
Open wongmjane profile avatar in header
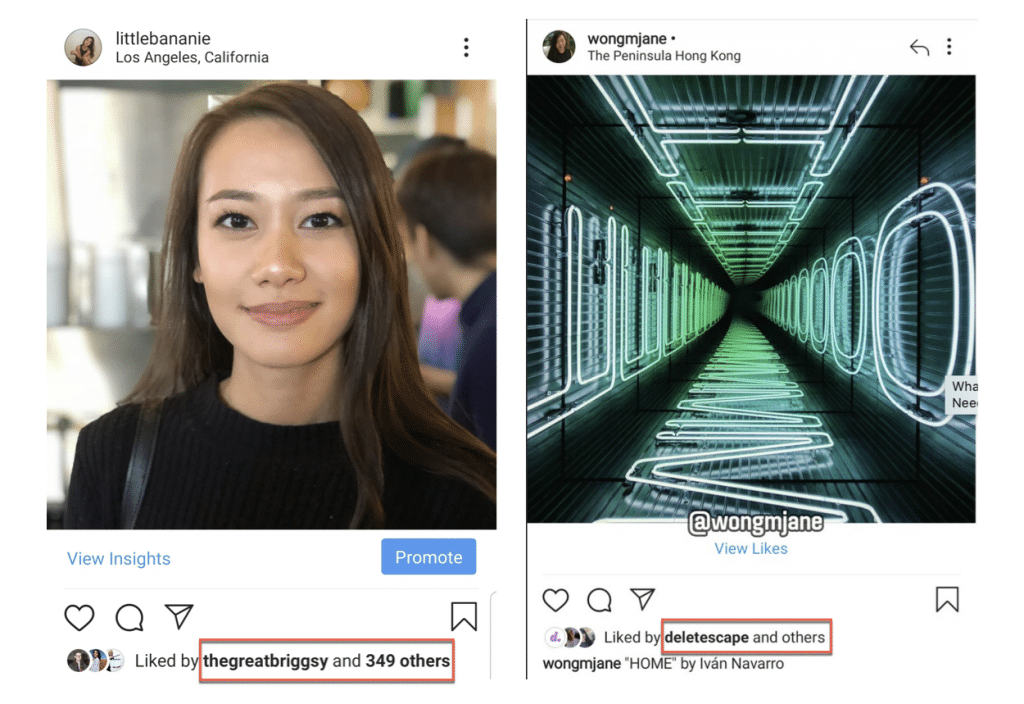click(x=559, y=46)
